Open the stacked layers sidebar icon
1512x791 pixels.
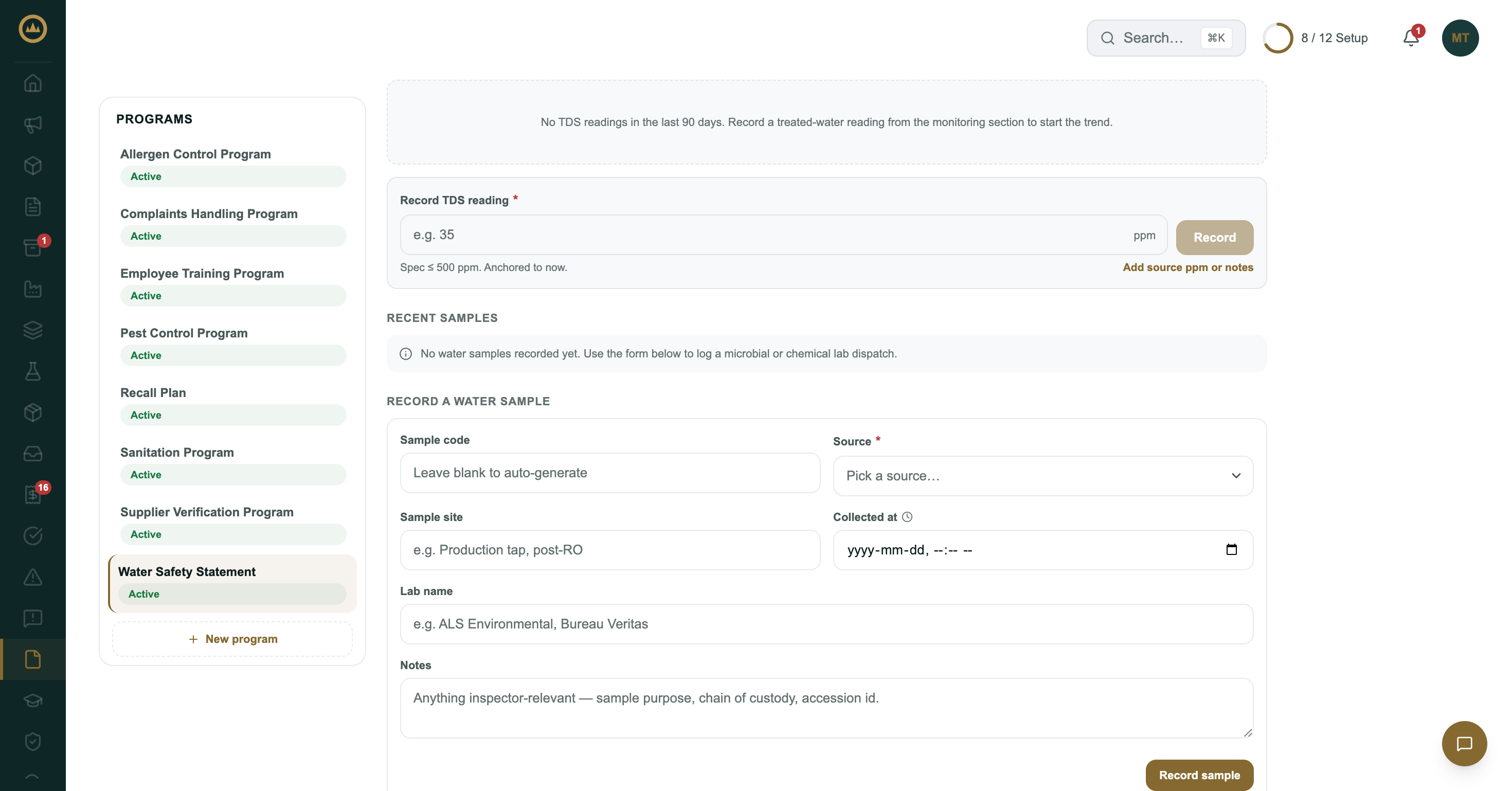coord(33,330)
